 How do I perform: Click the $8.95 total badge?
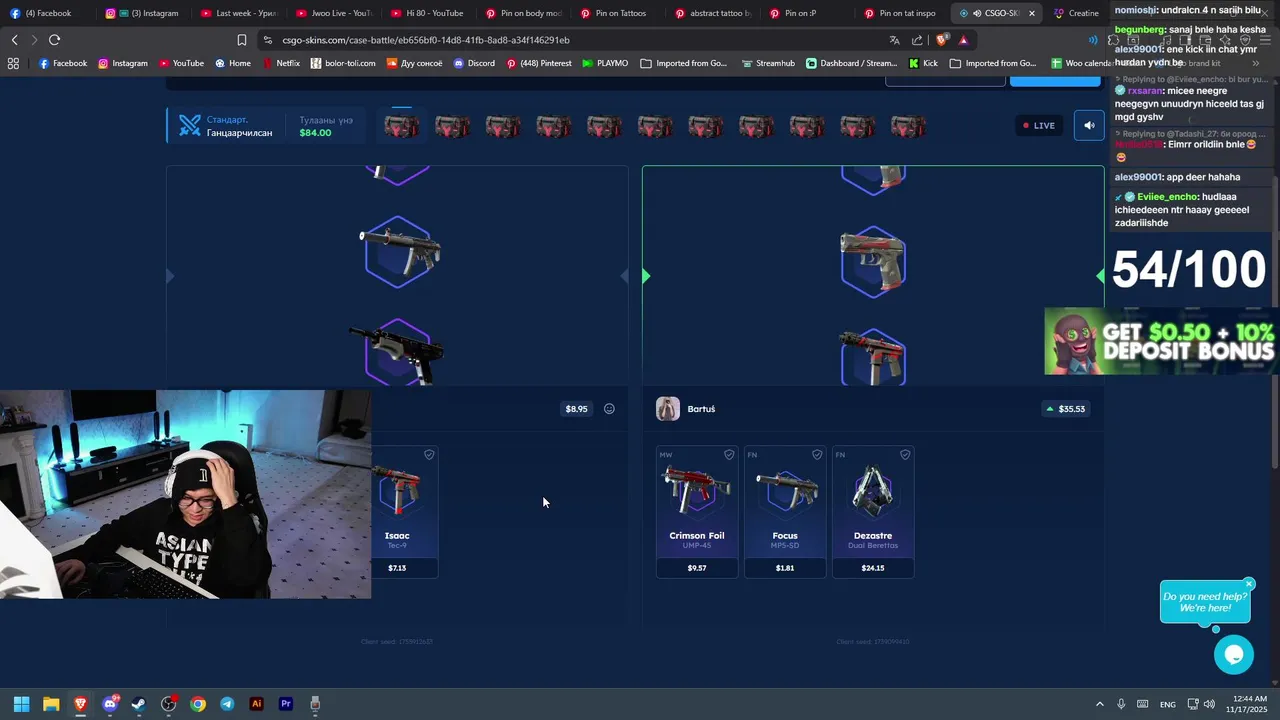click(576, 409)
